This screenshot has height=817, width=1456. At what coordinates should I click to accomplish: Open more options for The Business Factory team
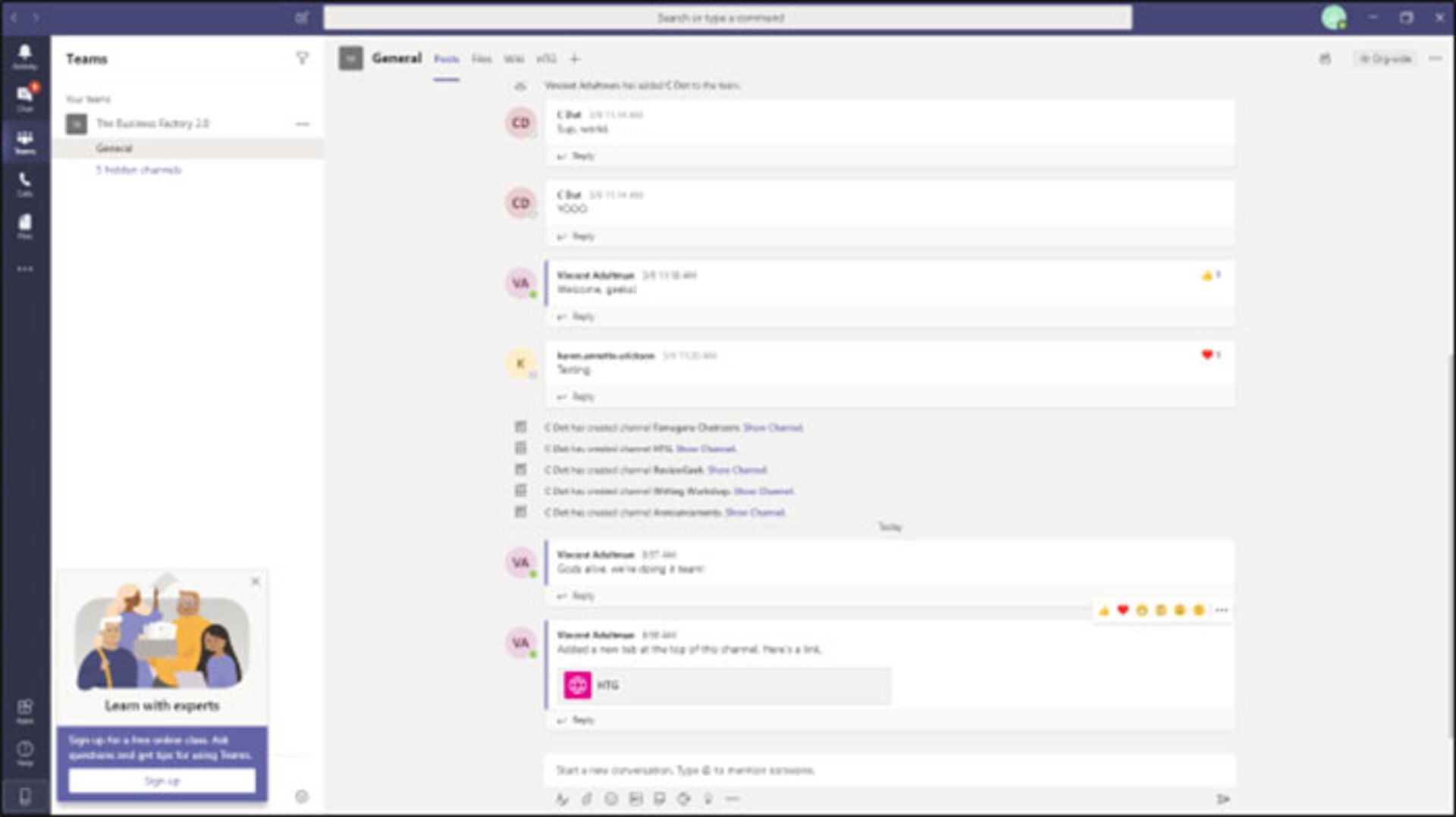303,124
